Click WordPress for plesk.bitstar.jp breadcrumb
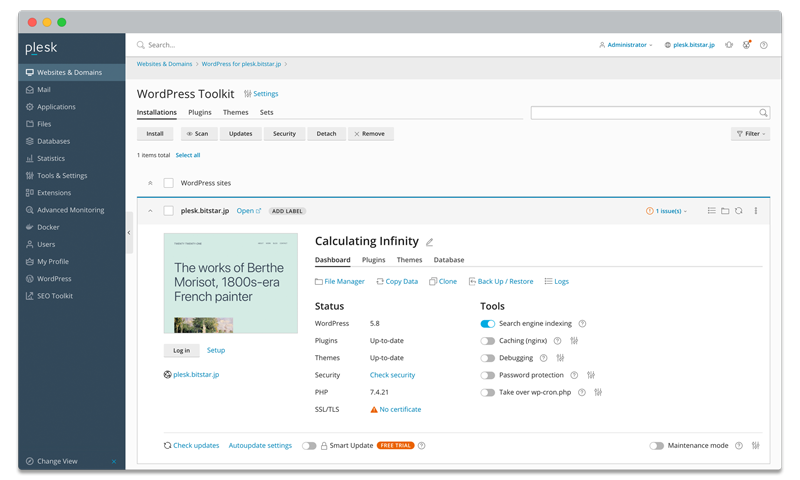 coord(241,64)
